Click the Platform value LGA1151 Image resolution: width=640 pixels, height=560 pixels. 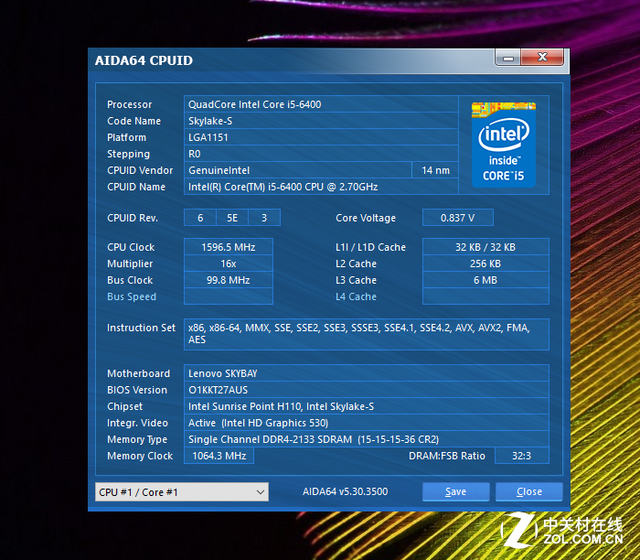click(321, 137)
